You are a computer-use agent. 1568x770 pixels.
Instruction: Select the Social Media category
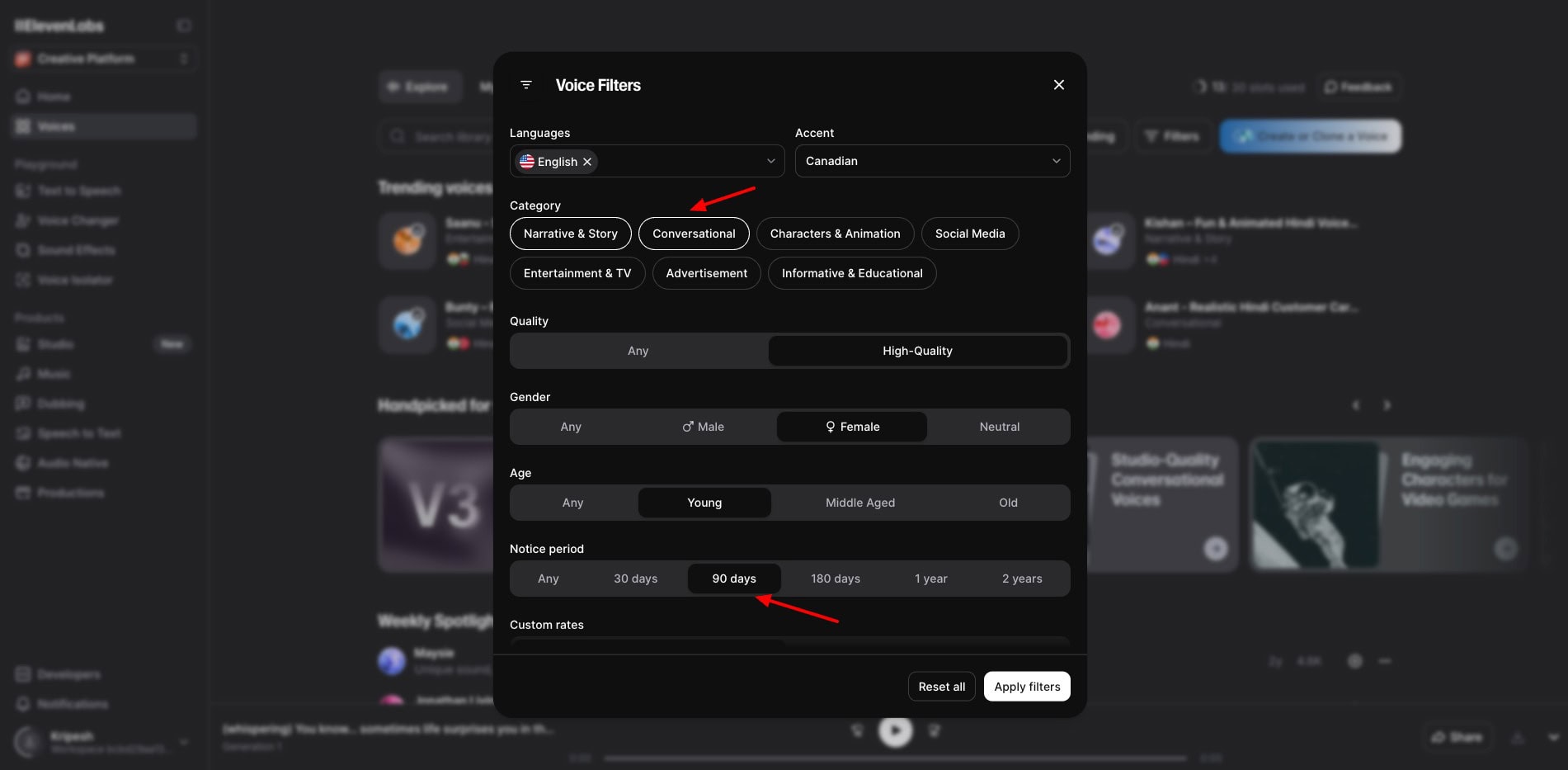970,234
